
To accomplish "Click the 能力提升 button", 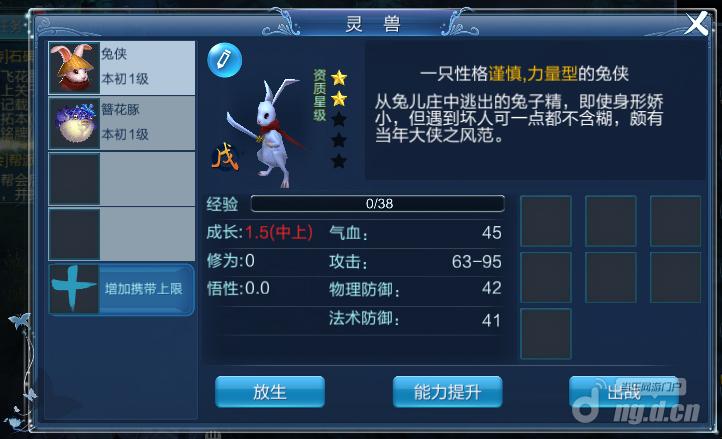I will (448, 392).
